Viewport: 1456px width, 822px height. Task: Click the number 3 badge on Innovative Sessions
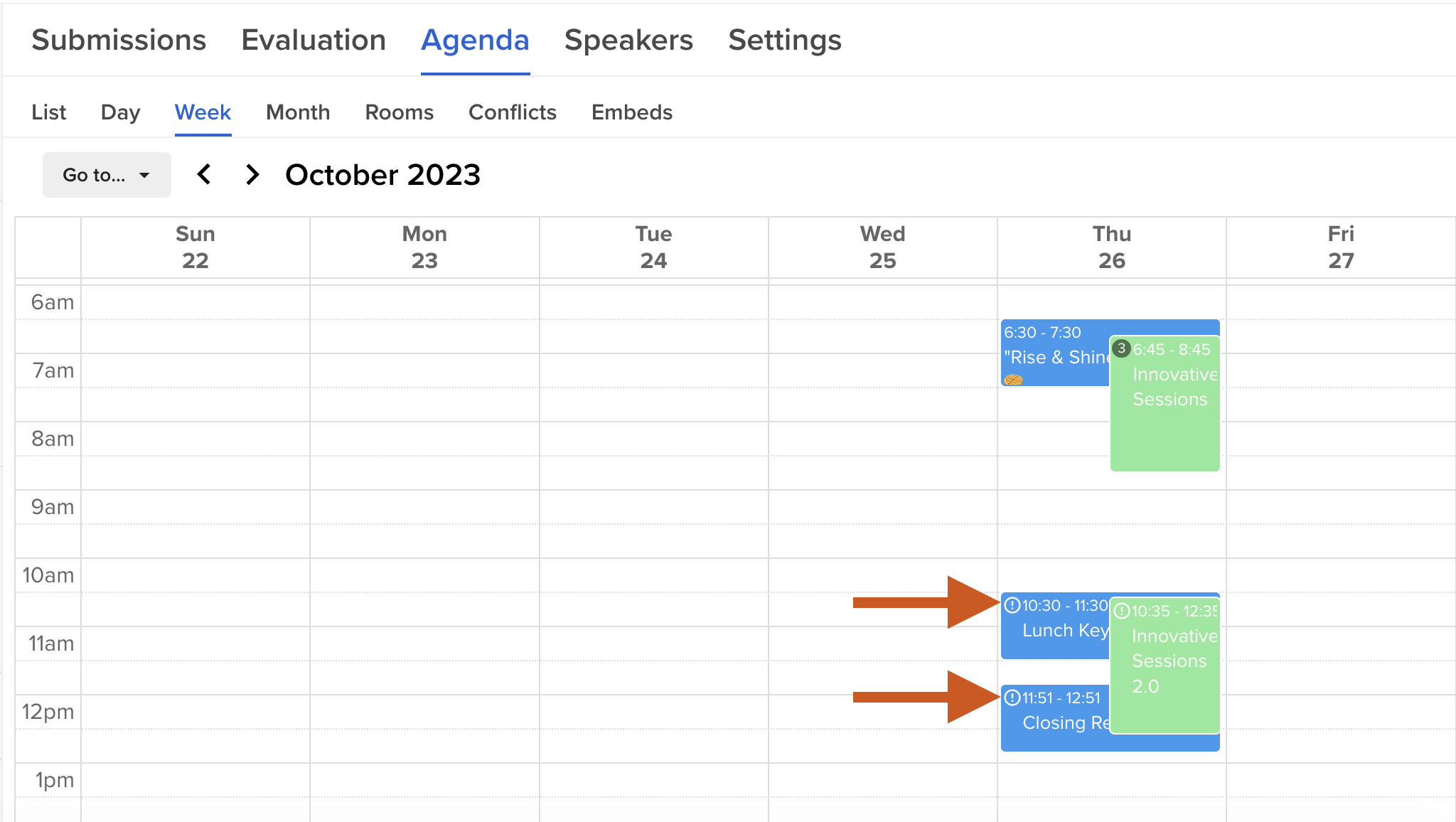1121,348
